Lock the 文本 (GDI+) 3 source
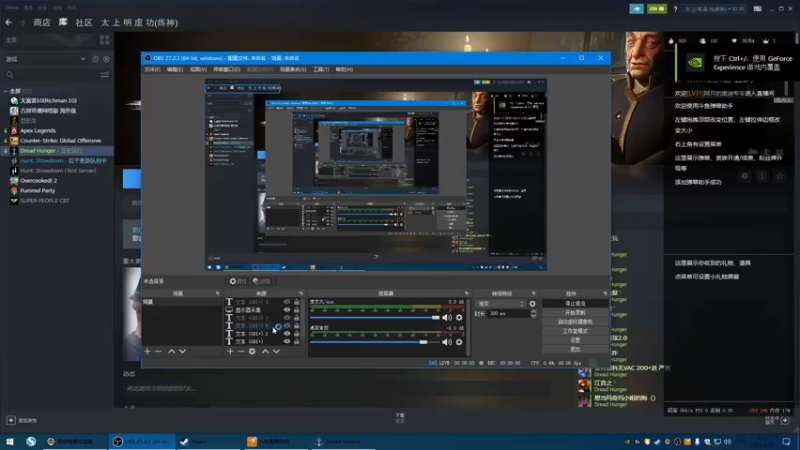This screenshot has height=450, width=800. point(296,317)
